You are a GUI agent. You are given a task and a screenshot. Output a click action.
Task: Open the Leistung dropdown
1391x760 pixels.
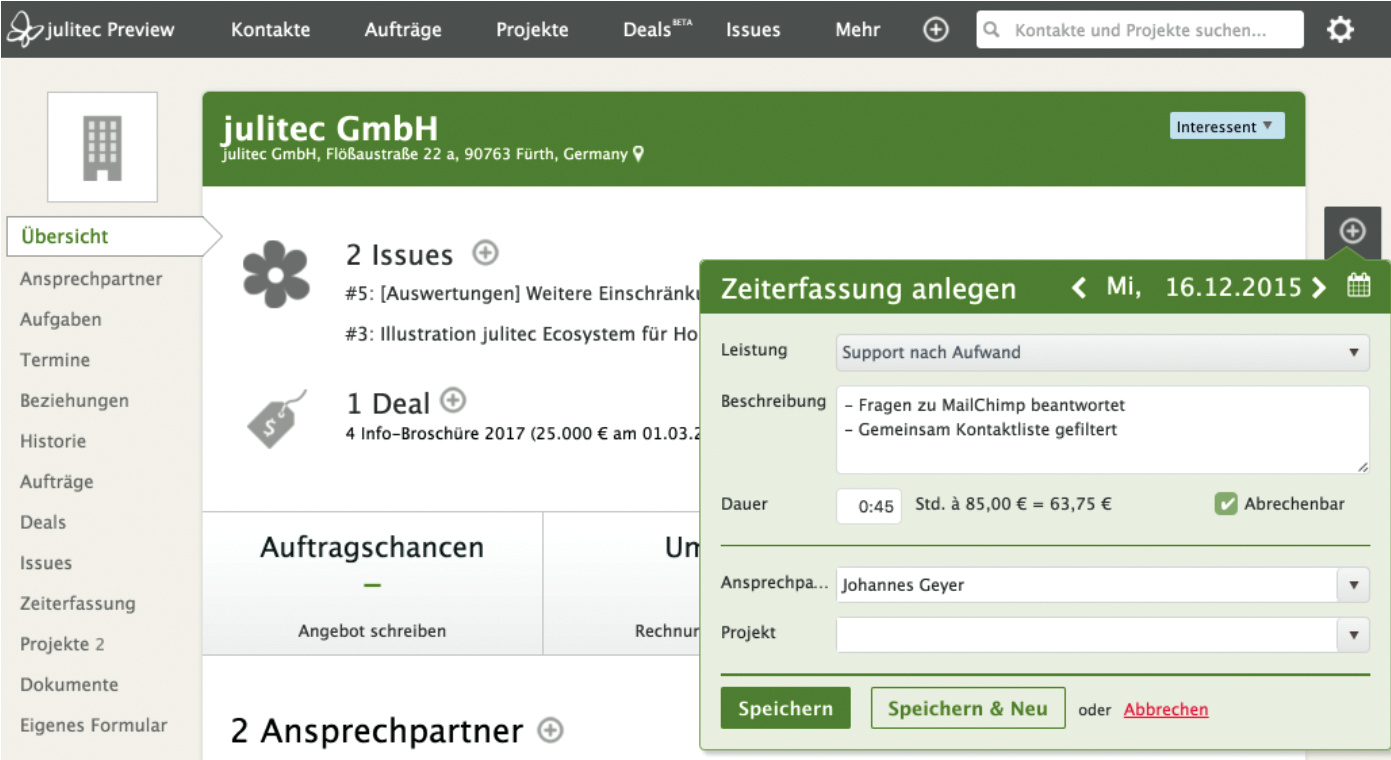point(1102,352)
